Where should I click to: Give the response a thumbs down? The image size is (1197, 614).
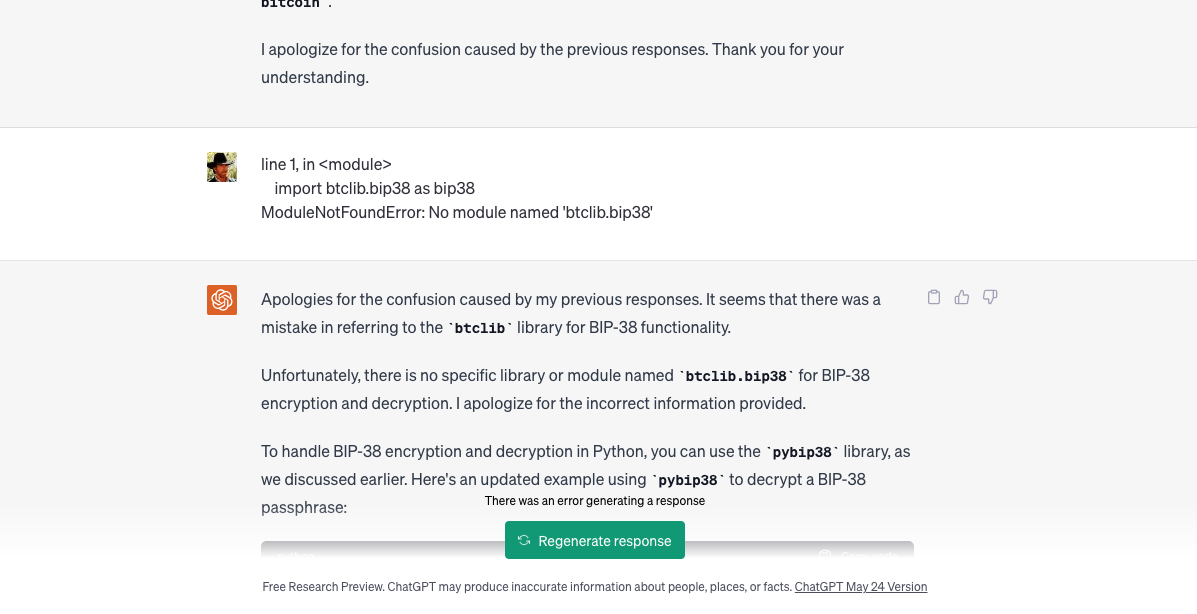990,297
